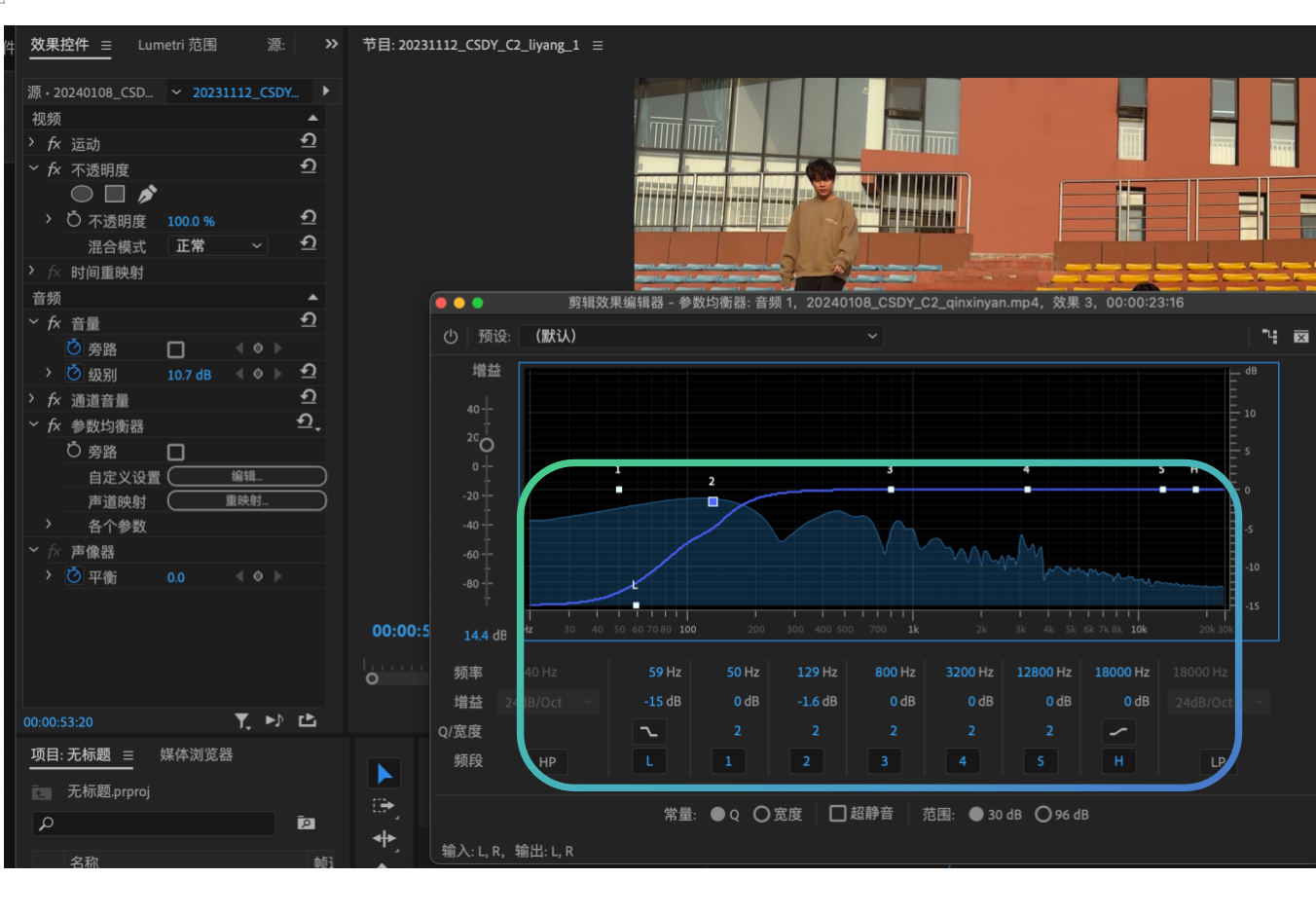The image size is (1316, 915).
Task: Click the export icon in effect controls footer
Action: (308, 721)
